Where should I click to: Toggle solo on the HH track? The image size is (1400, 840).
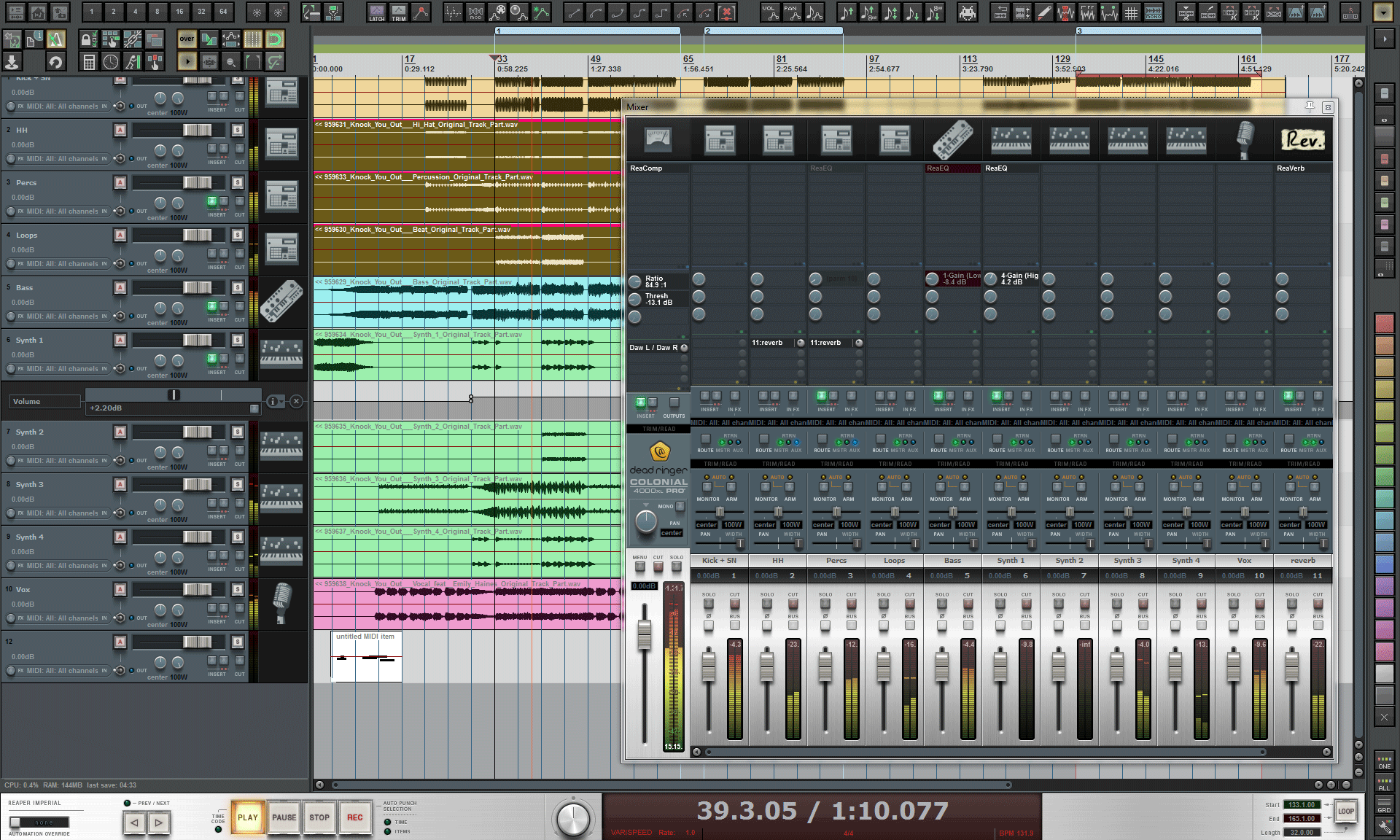coord(237,130)
